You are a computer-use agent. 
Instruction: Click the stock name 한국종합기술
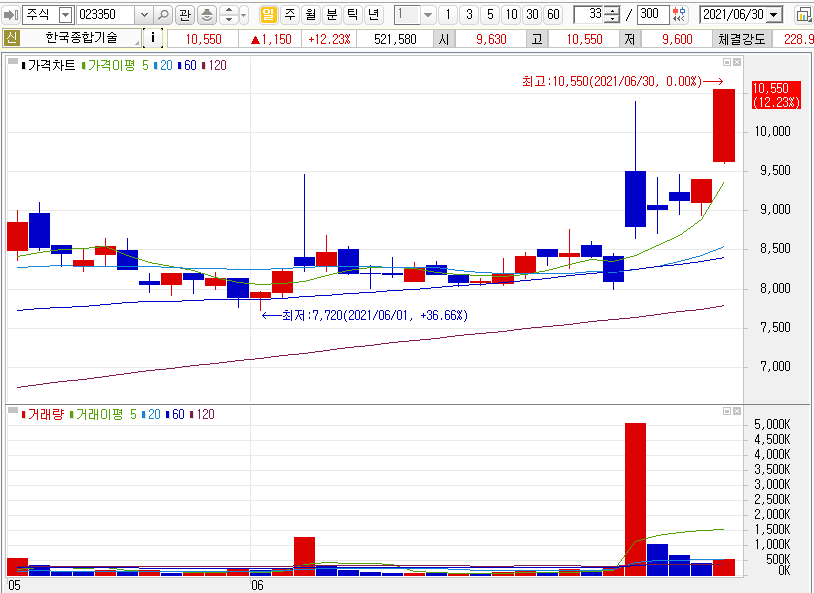82,38
